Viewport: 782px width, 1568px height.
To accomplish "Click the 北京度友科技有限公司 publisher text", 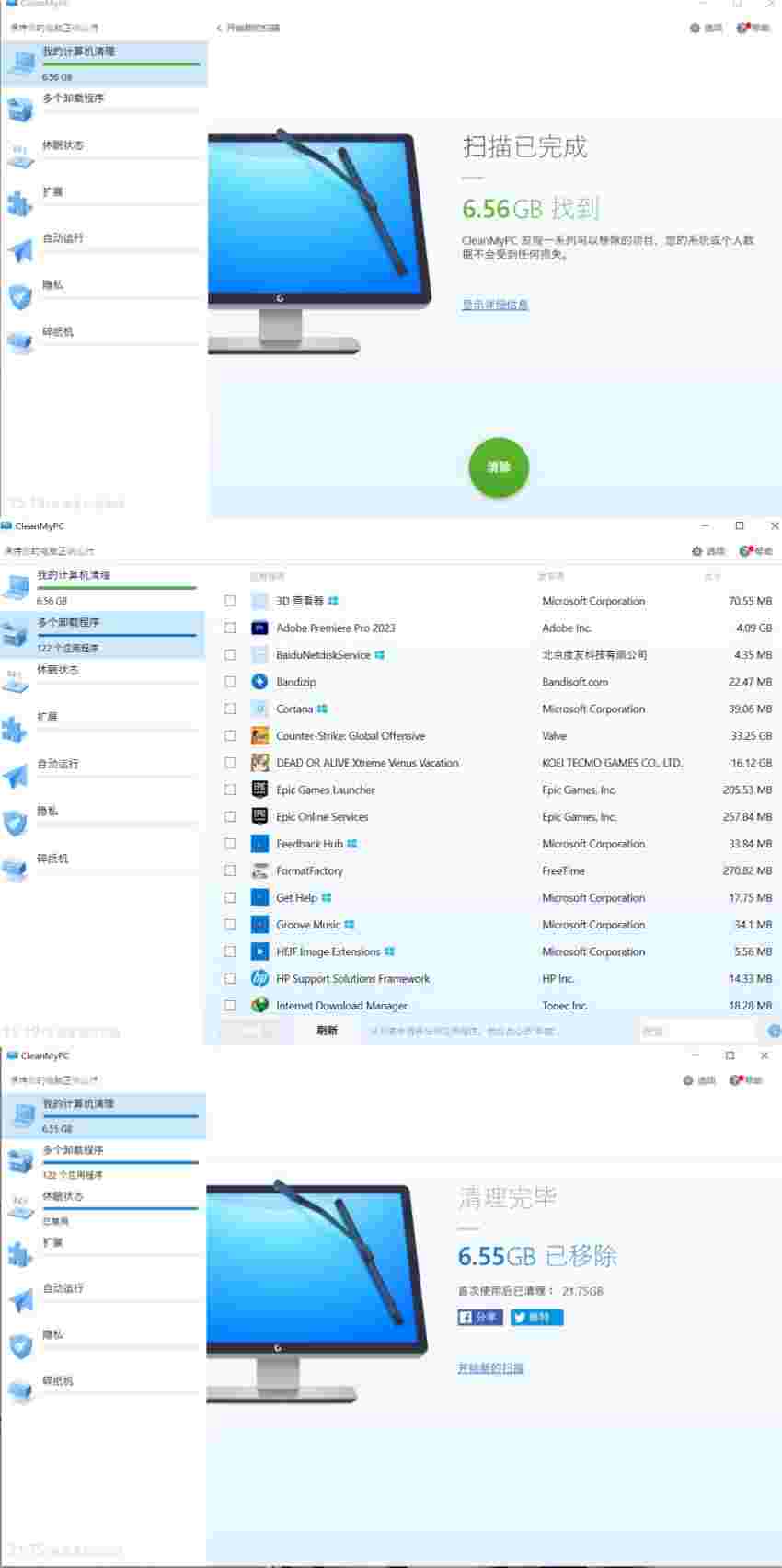I will coord(594,655).
